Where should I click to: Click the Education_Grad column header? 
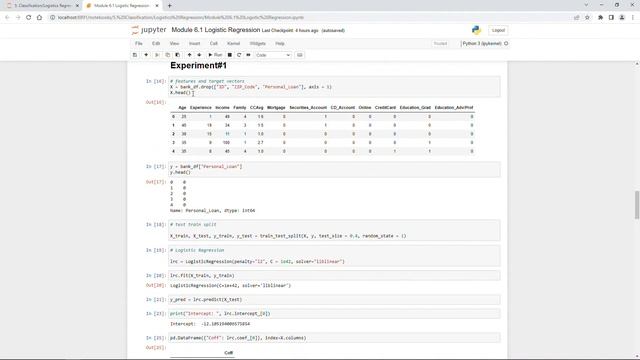pos(415,107)
